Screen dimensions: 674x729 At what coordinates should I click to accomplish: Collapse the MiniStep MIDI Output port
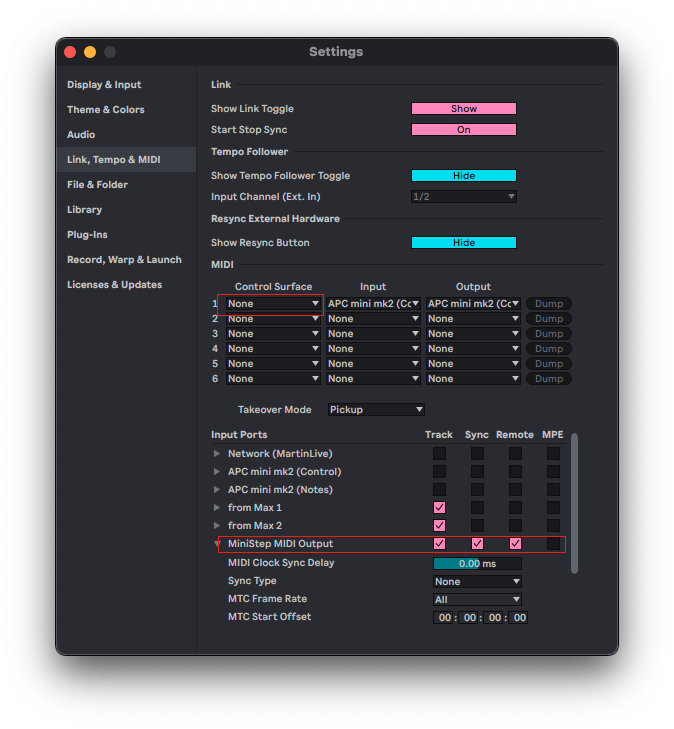pyautogui.click(x=217, y=544)
